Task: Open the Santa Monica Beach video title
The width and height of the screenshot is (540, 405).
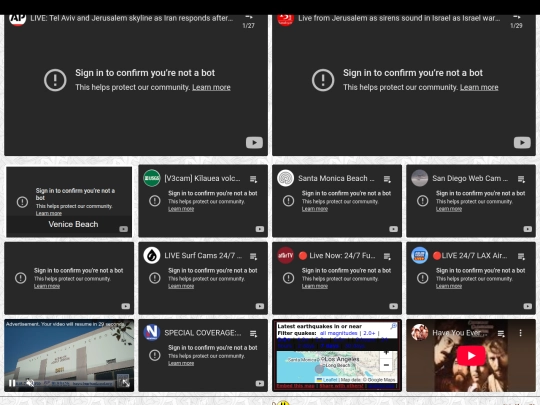Action: pos(336,178)
